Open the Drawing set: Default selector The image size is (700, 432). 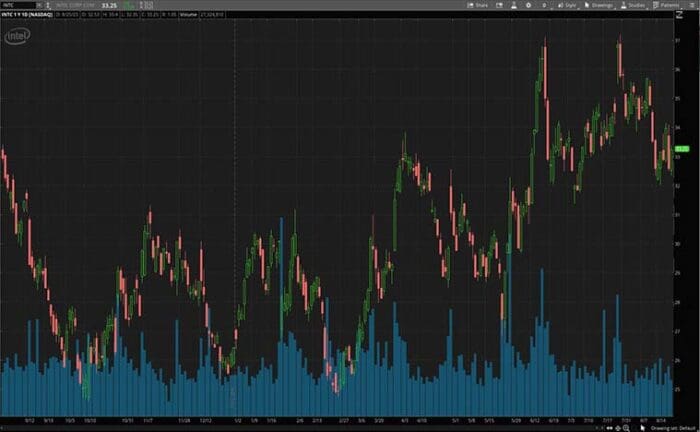[673, 428]
